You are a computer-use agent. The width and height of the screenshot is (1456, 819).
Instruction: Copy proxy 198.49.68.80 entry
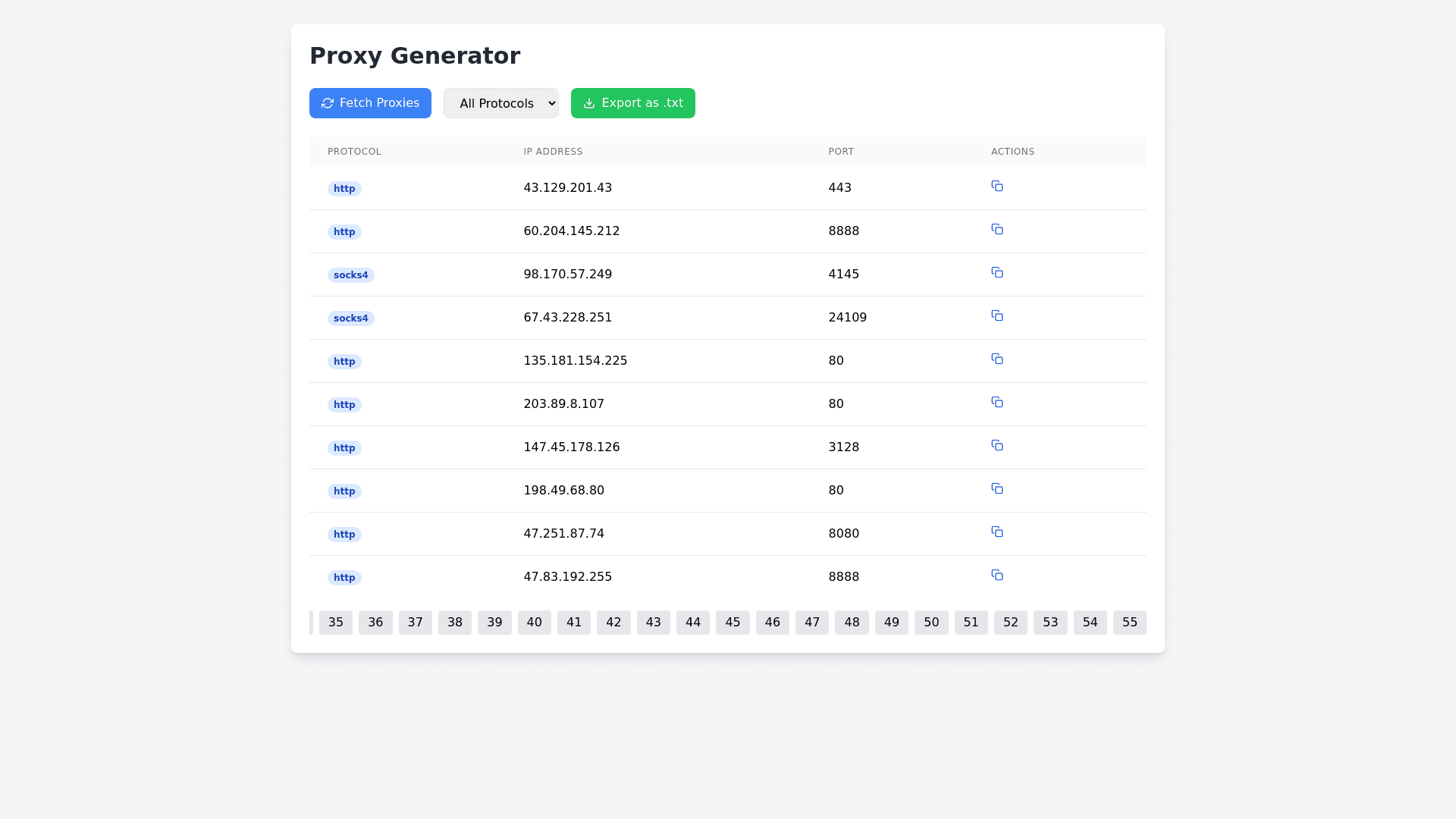coord(997,489)
